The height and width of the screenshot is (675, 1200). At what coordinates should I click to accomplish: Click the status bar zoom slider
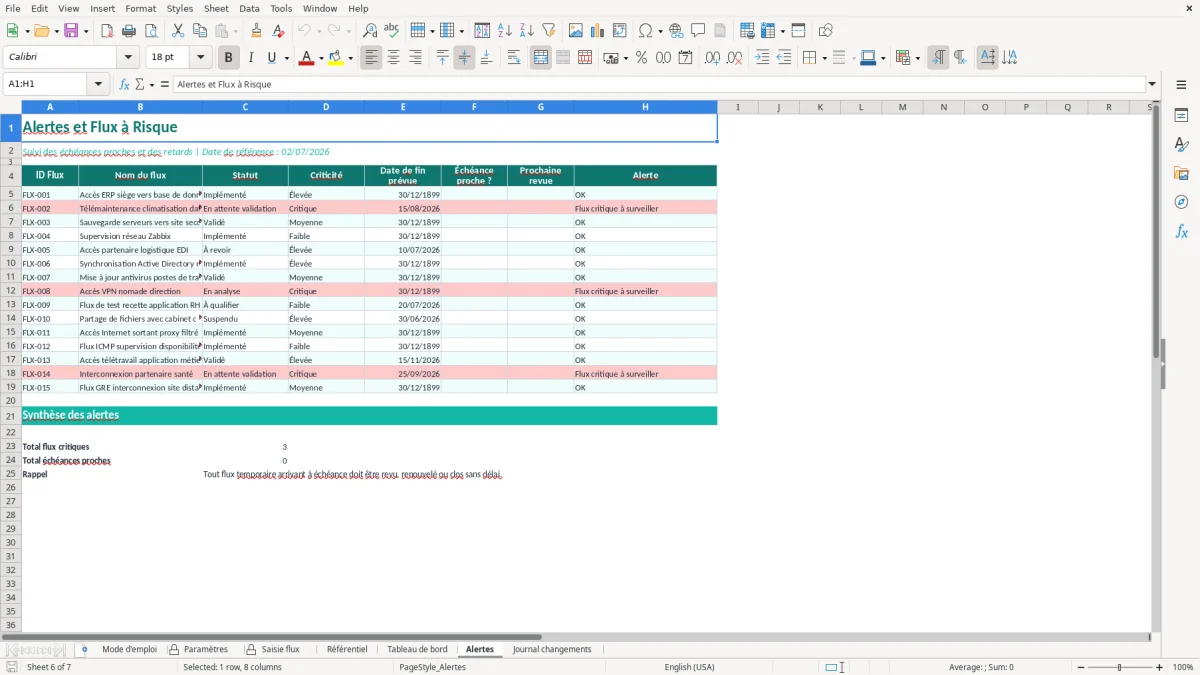1119,667
